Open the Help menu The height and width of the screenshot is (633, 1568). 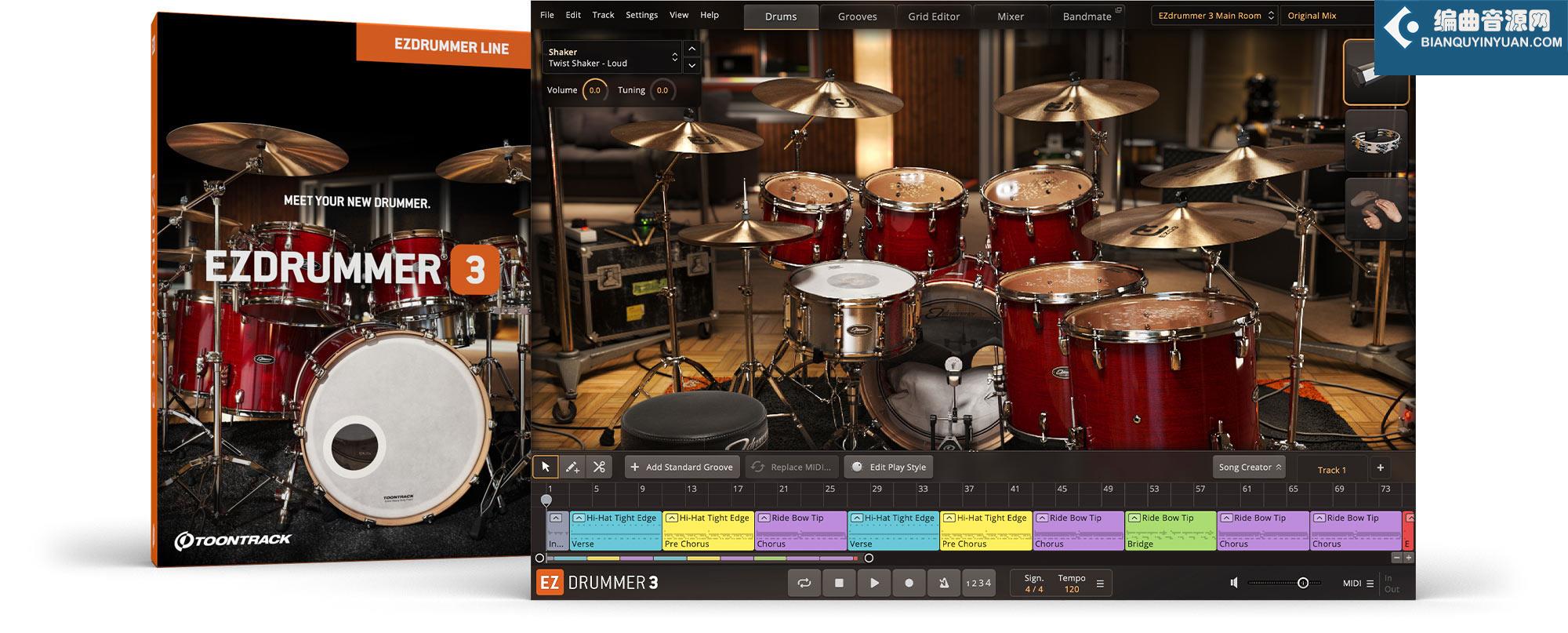pos(709,15)
